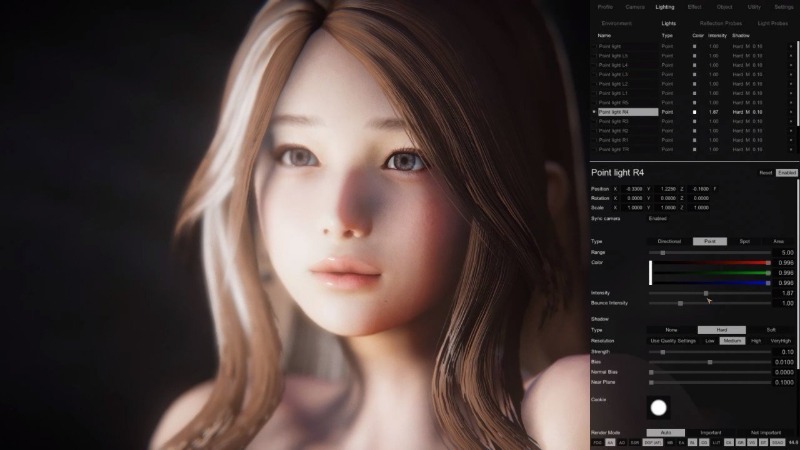Viewport: 800px width, 450px height.
Task: Select Point light R5 in the list
Action: pyautogui.click(x=628, y=103)
